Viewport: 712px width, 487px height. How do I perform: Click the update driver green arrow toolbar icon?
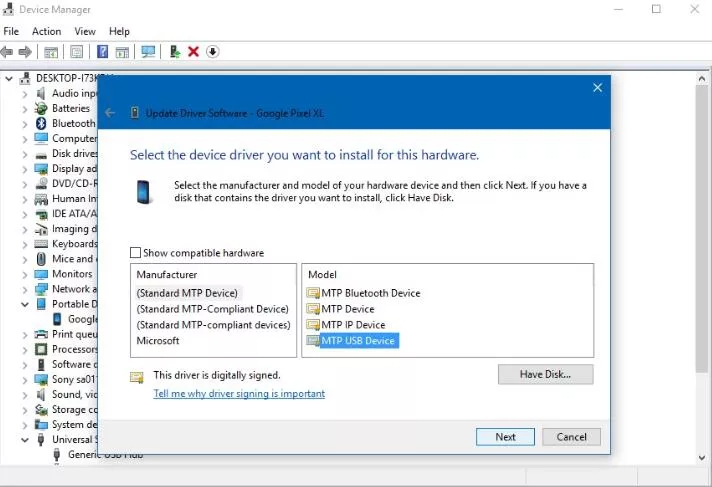tap(175, 51)
